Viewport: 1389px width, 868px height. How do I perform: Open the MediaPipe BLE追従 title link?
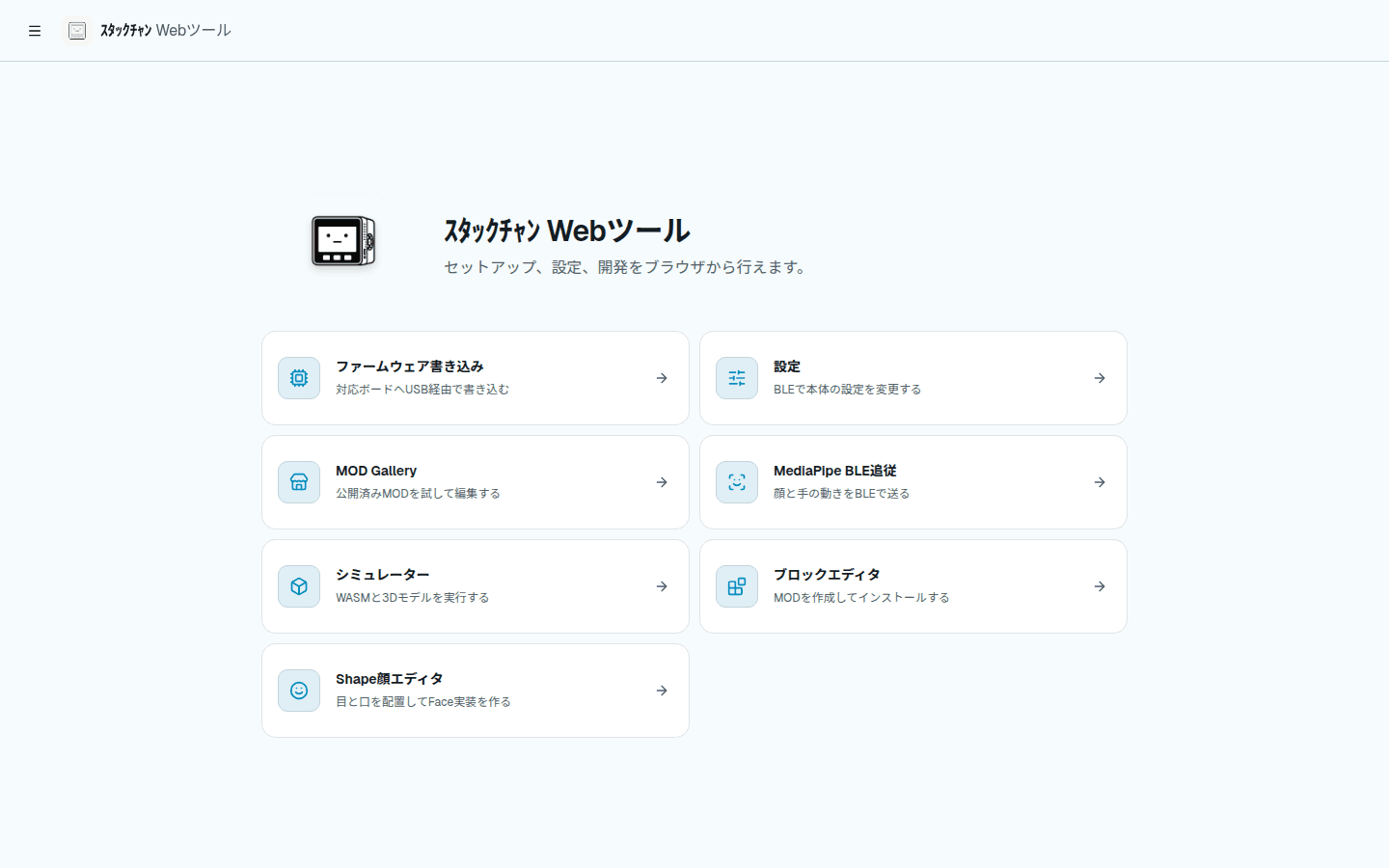(x=835, y=471)
